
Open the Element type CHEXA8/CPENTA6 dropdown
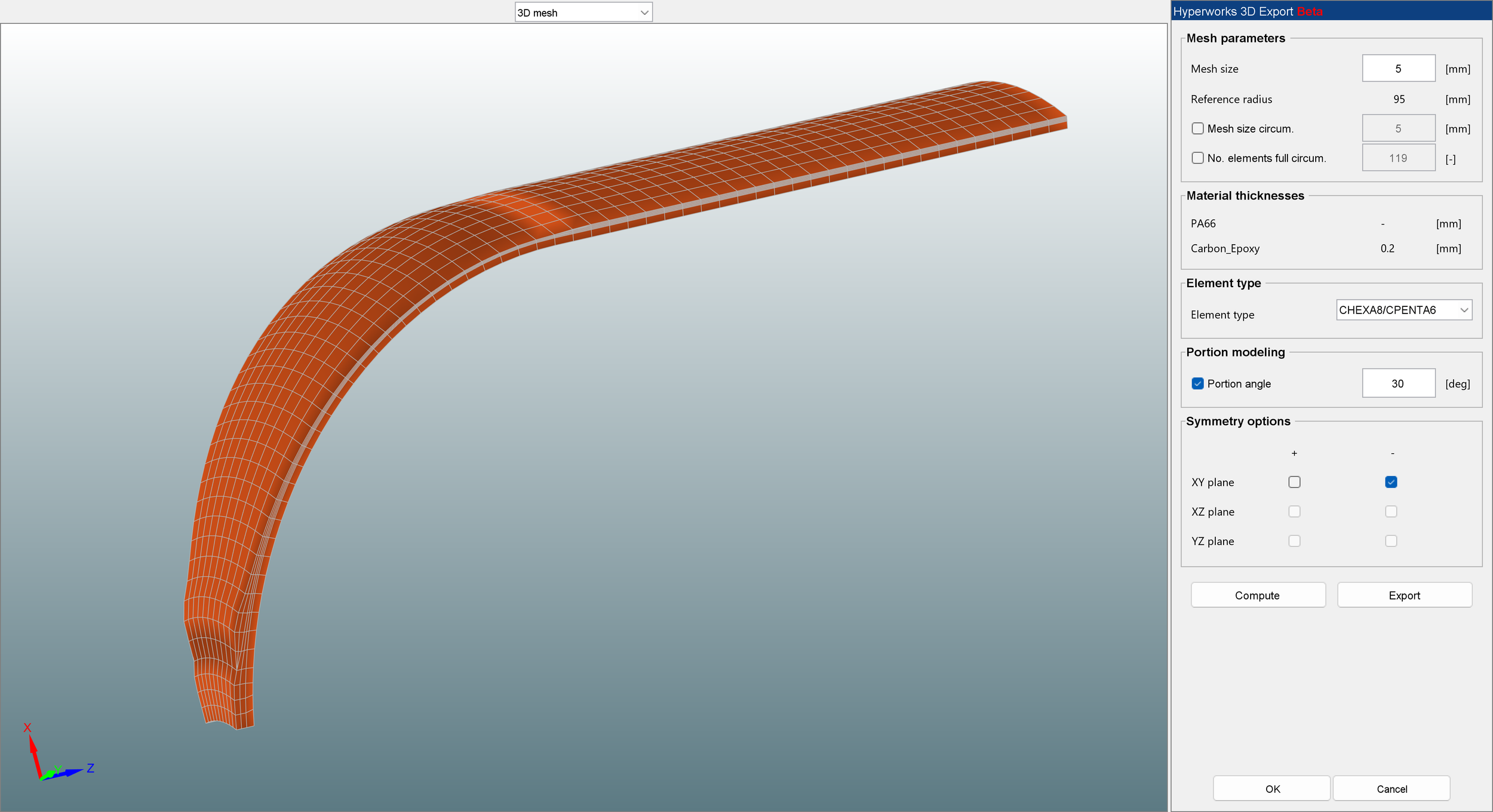pos(1403,310)
